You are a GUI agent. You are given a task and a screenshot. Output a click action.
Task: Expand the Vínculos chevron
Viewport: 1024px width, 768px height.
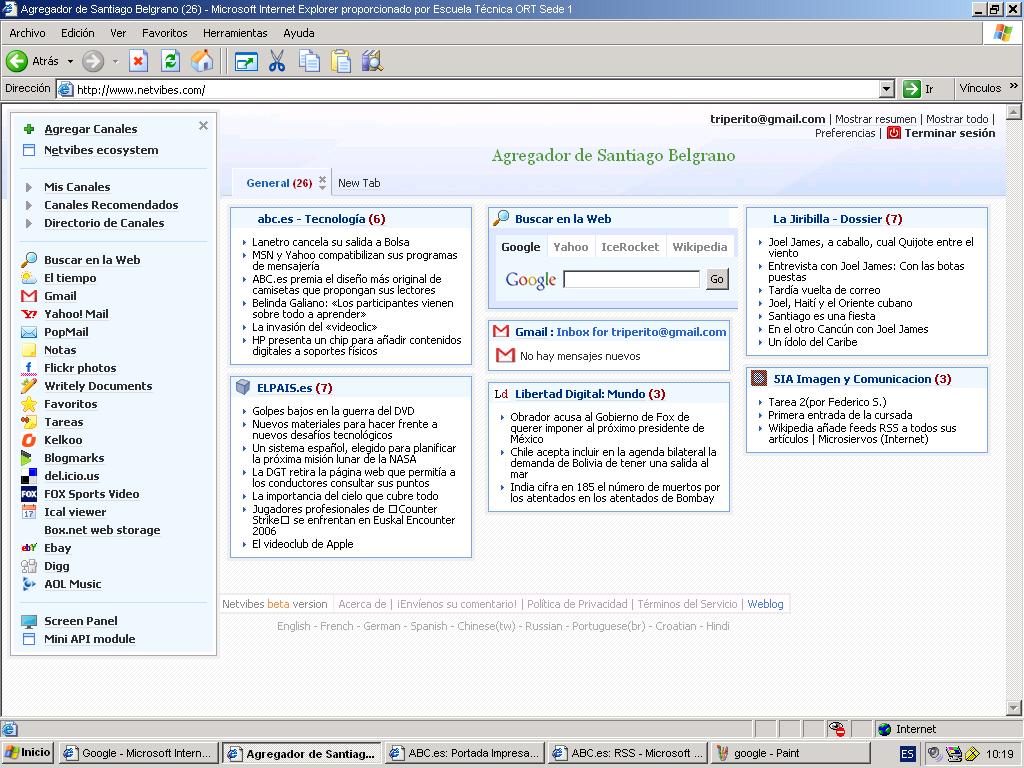1014,86
